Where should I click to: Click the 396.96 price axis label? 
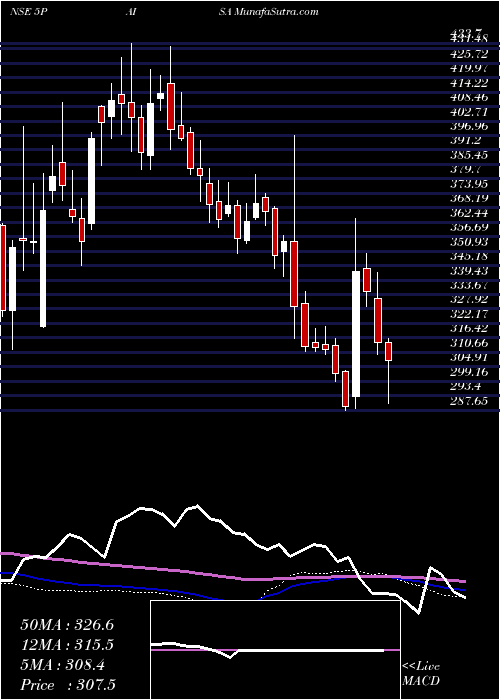(469, 126)
